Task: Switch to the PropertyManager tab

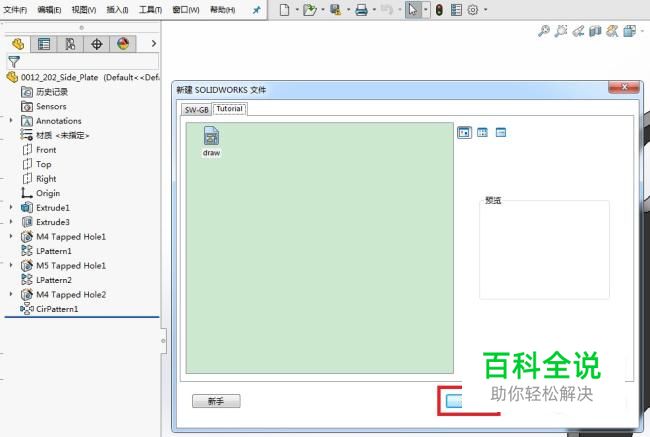Action: (x=44, y=44)
